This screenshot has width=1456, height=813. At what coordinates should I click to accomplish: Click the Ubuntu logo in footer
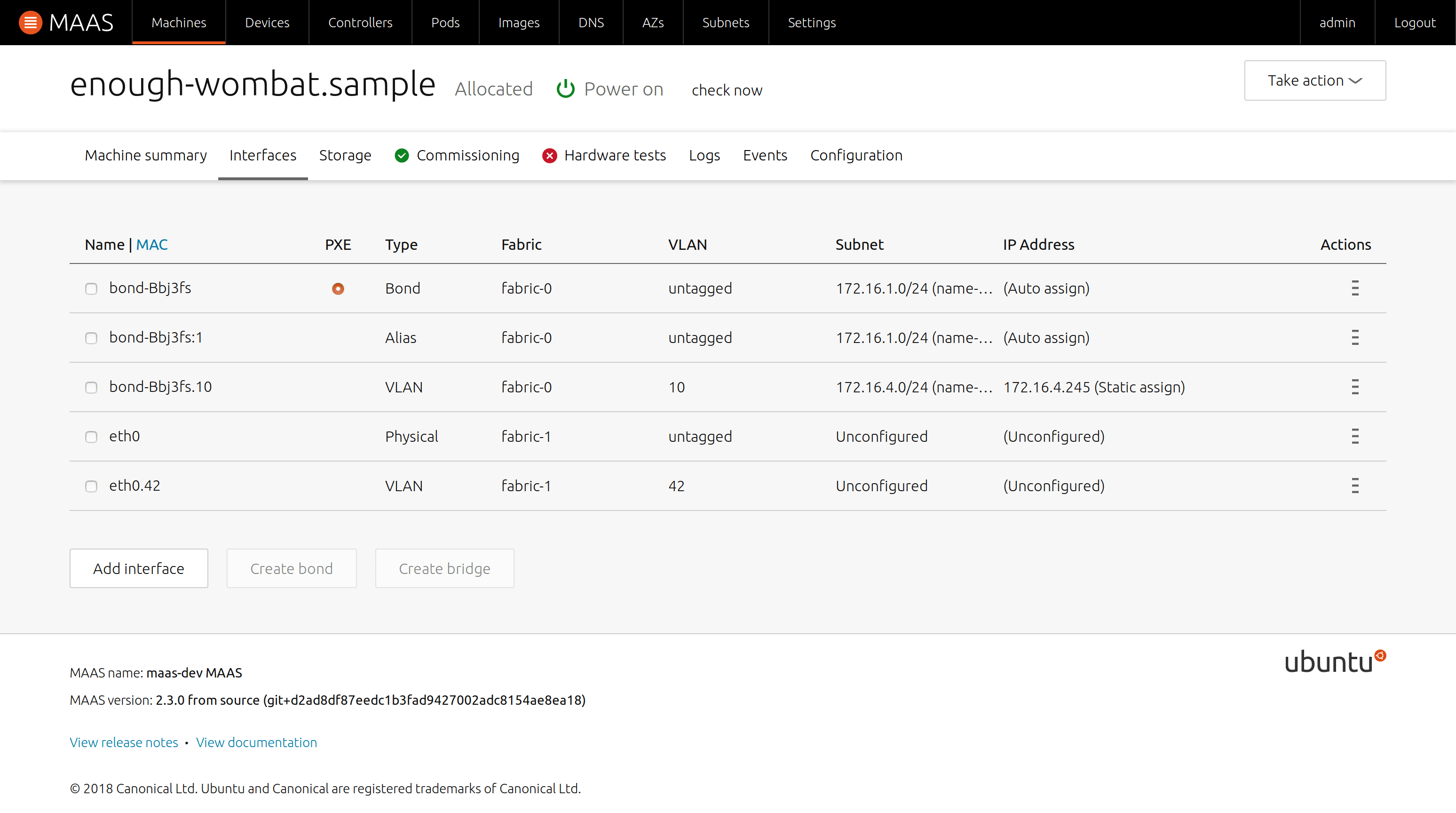1335,662
